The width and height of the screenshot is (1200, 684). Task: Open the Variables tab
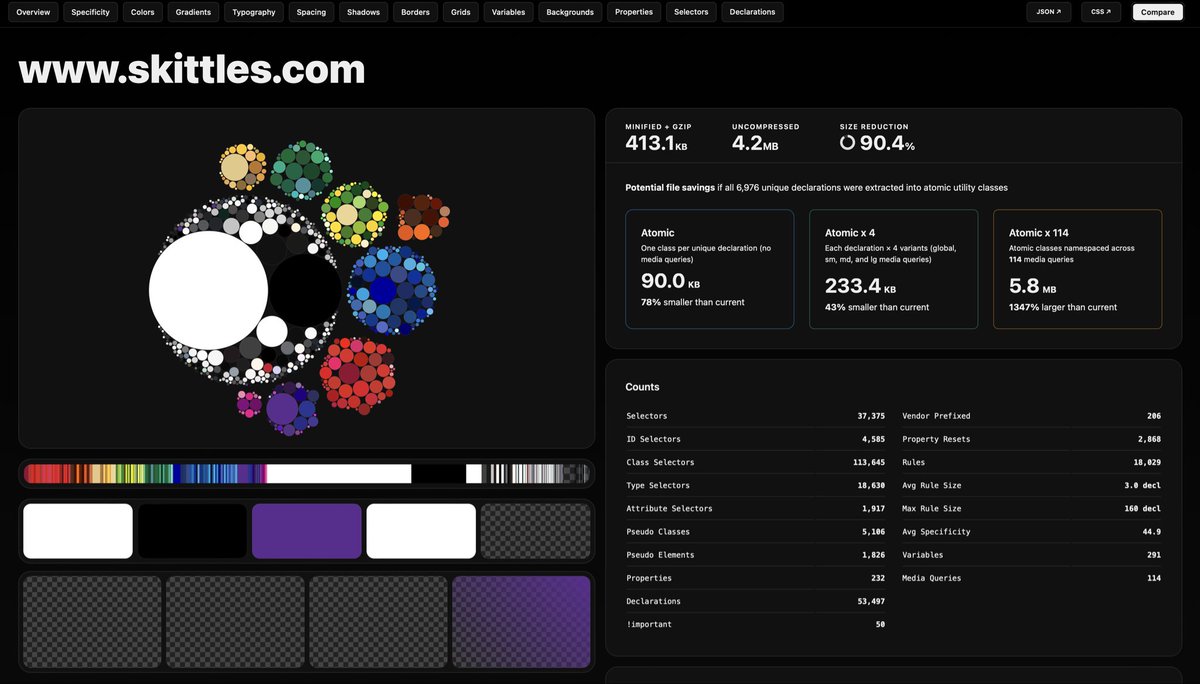click(x=509, y=12)
